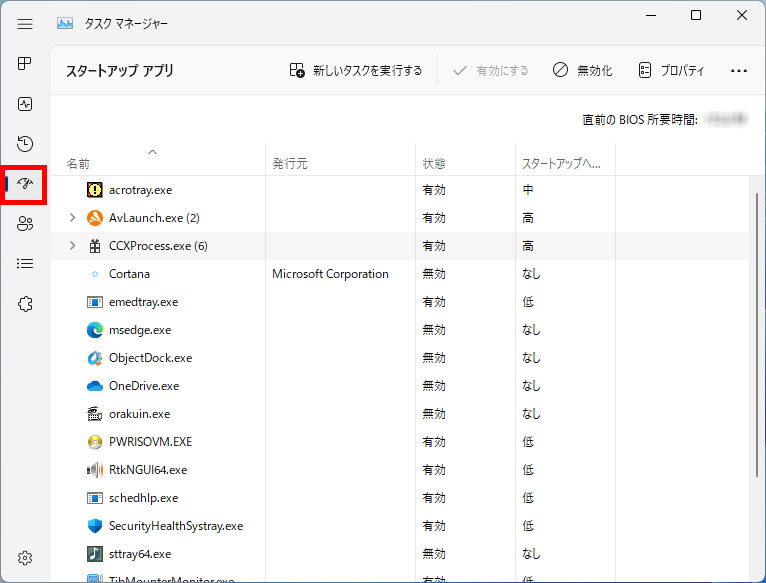Expand the CCXProcess.exe (6) group

72,246
